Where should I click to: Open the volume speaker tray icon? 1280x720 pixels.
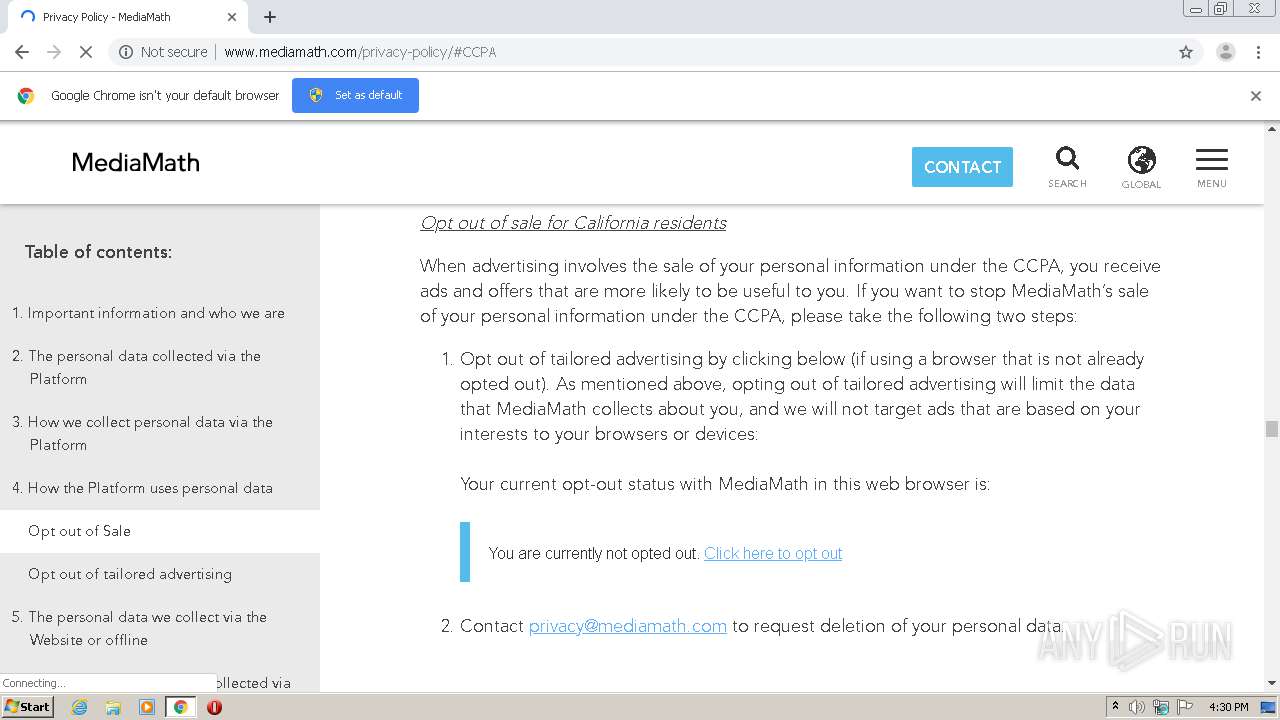point(1137,707)
